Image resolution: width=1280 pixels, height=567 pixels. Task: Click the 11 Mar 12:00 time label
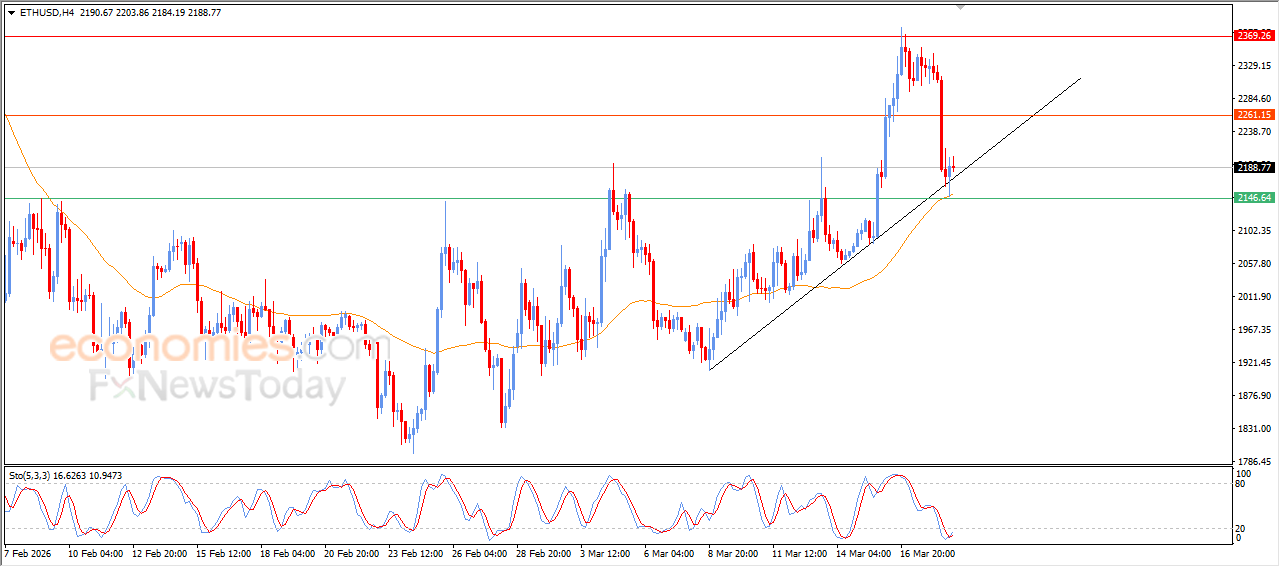tap(800, 553)
